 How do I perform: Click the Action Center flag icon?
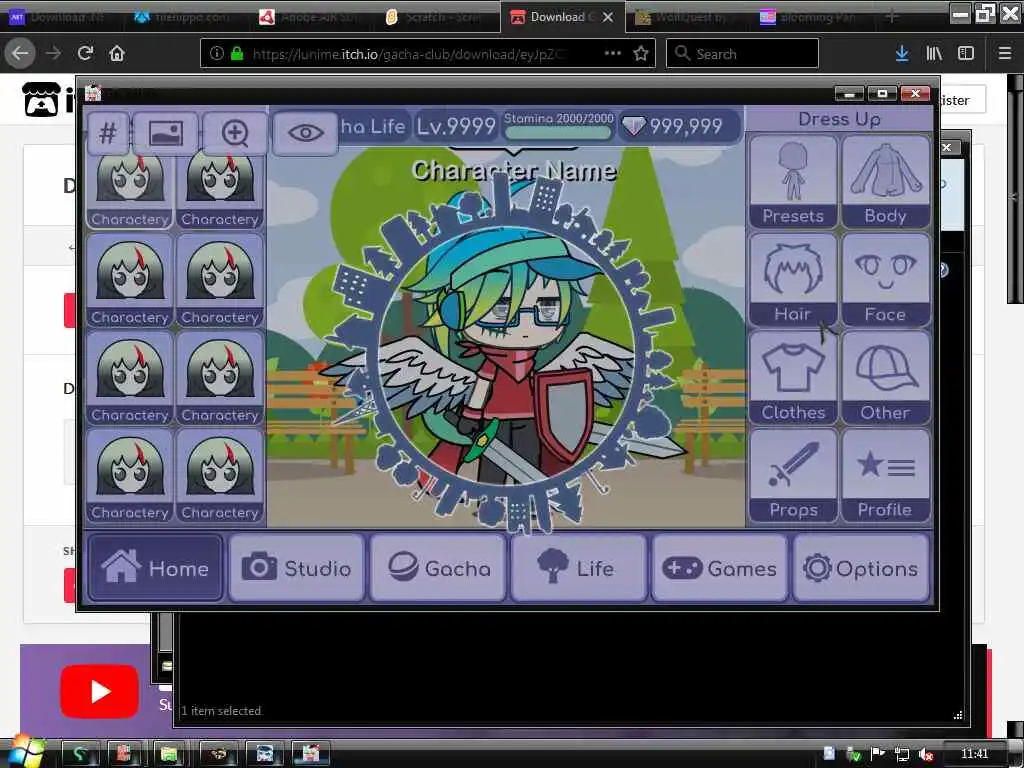coord(878,754)
